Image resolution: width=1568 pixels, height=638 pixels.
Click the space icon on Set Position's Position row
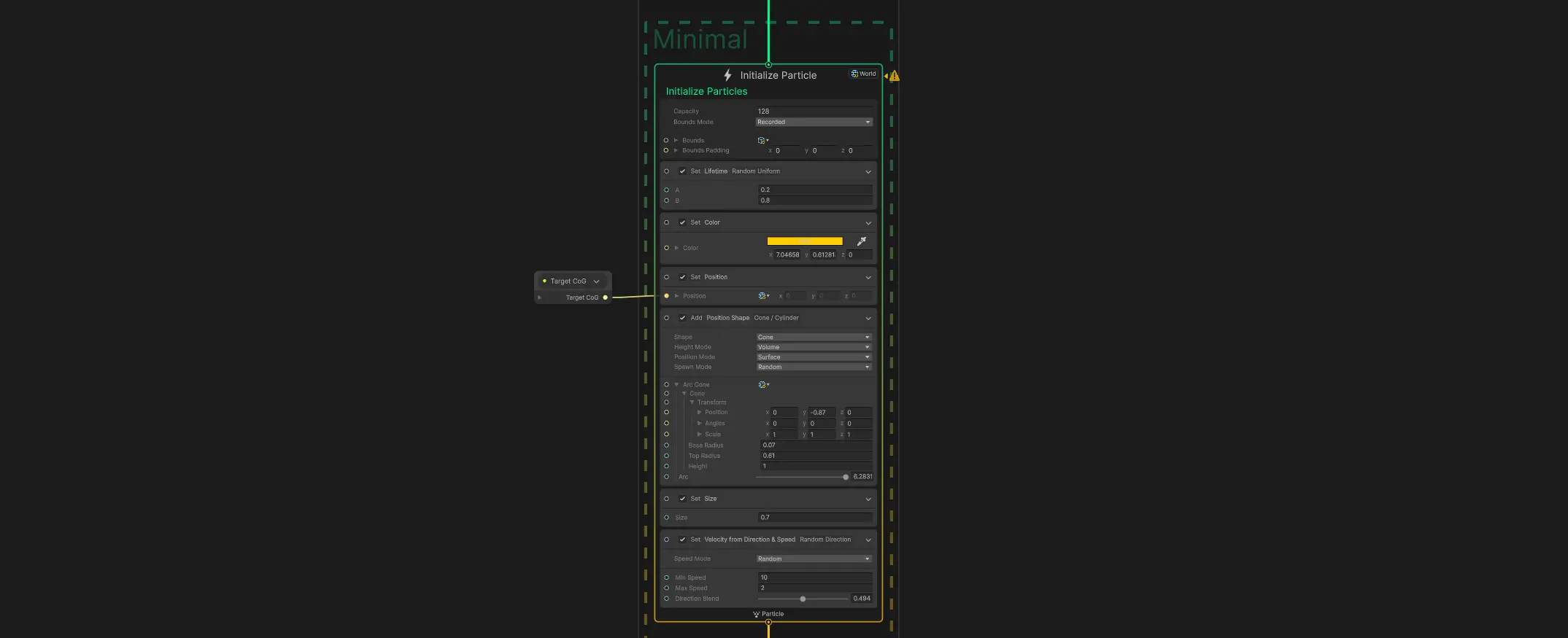click(x=762, y=296)
